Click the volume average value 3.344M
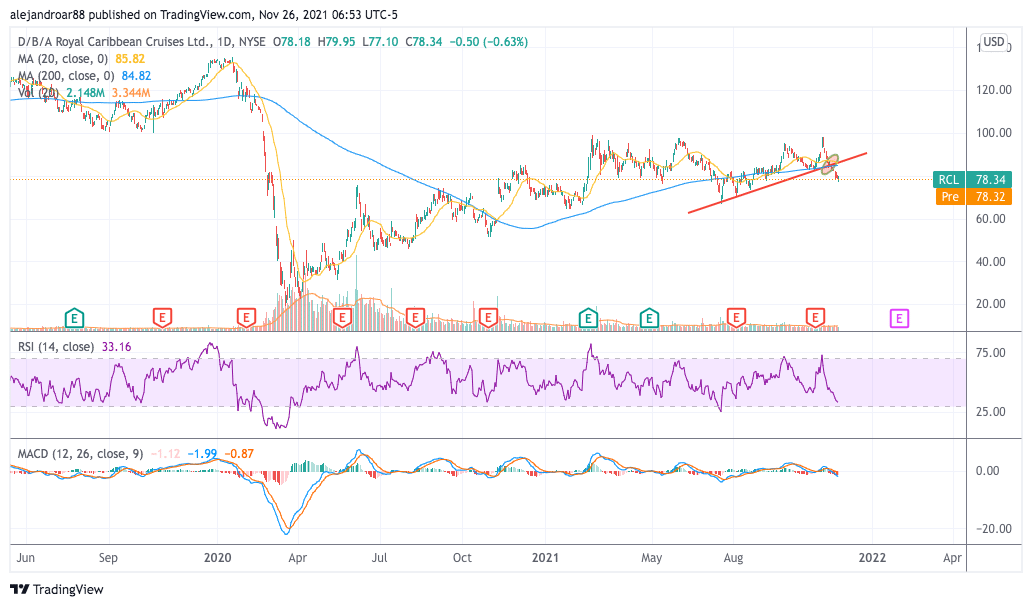1032x607 pixels. [131, 93]
